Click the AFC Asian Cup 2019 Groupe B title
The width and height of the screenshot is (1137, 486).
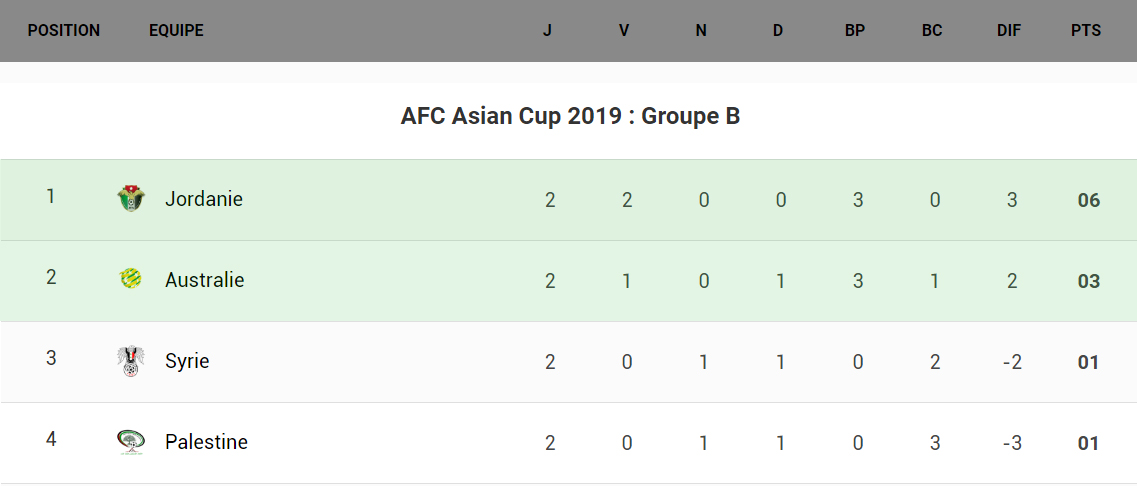pyautogui.click(x=570, y=117)
